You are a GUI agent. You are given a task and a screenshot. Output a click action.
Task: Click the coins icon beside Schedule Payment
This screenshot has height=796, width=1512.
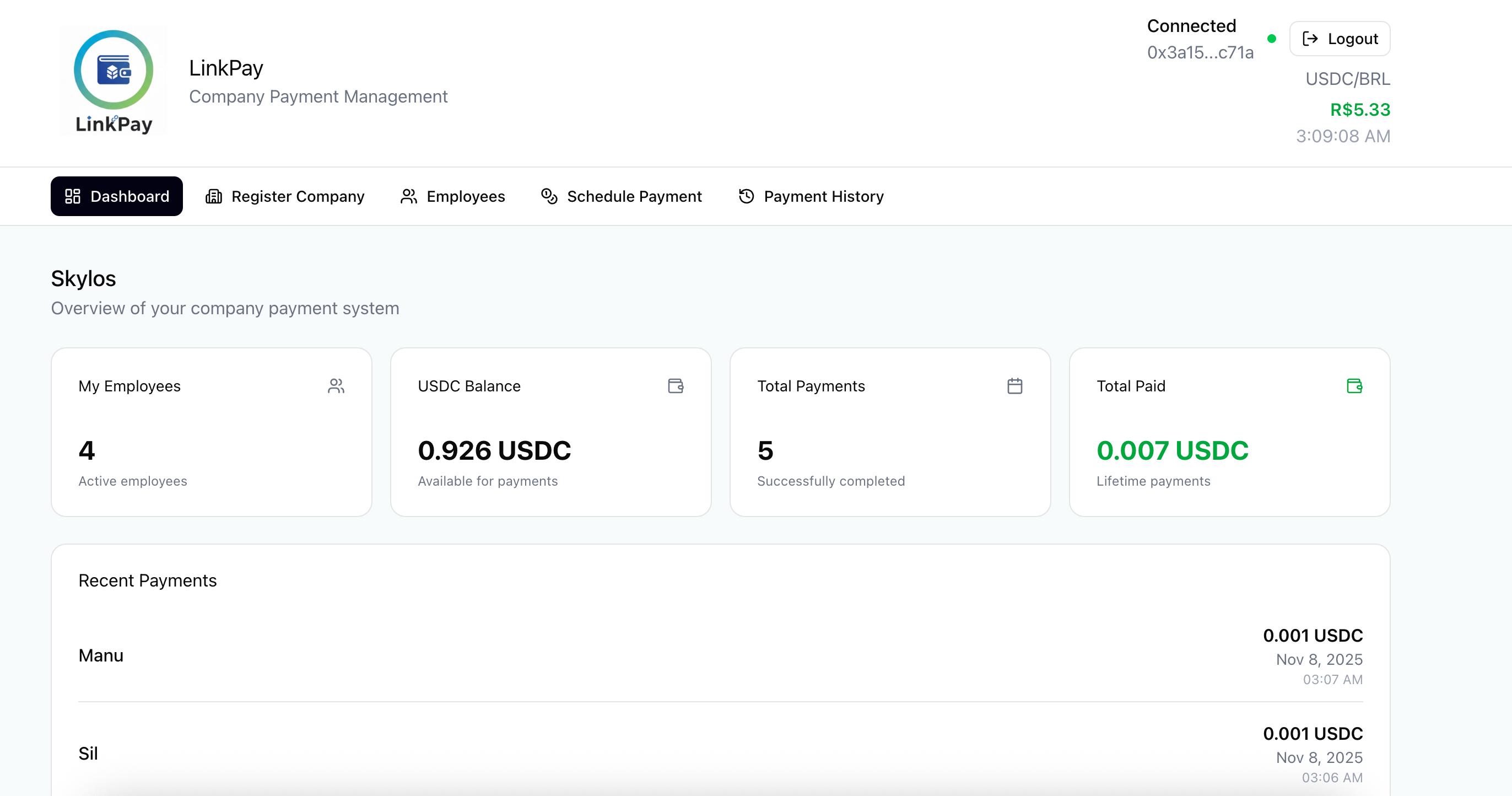pos(549,197)
